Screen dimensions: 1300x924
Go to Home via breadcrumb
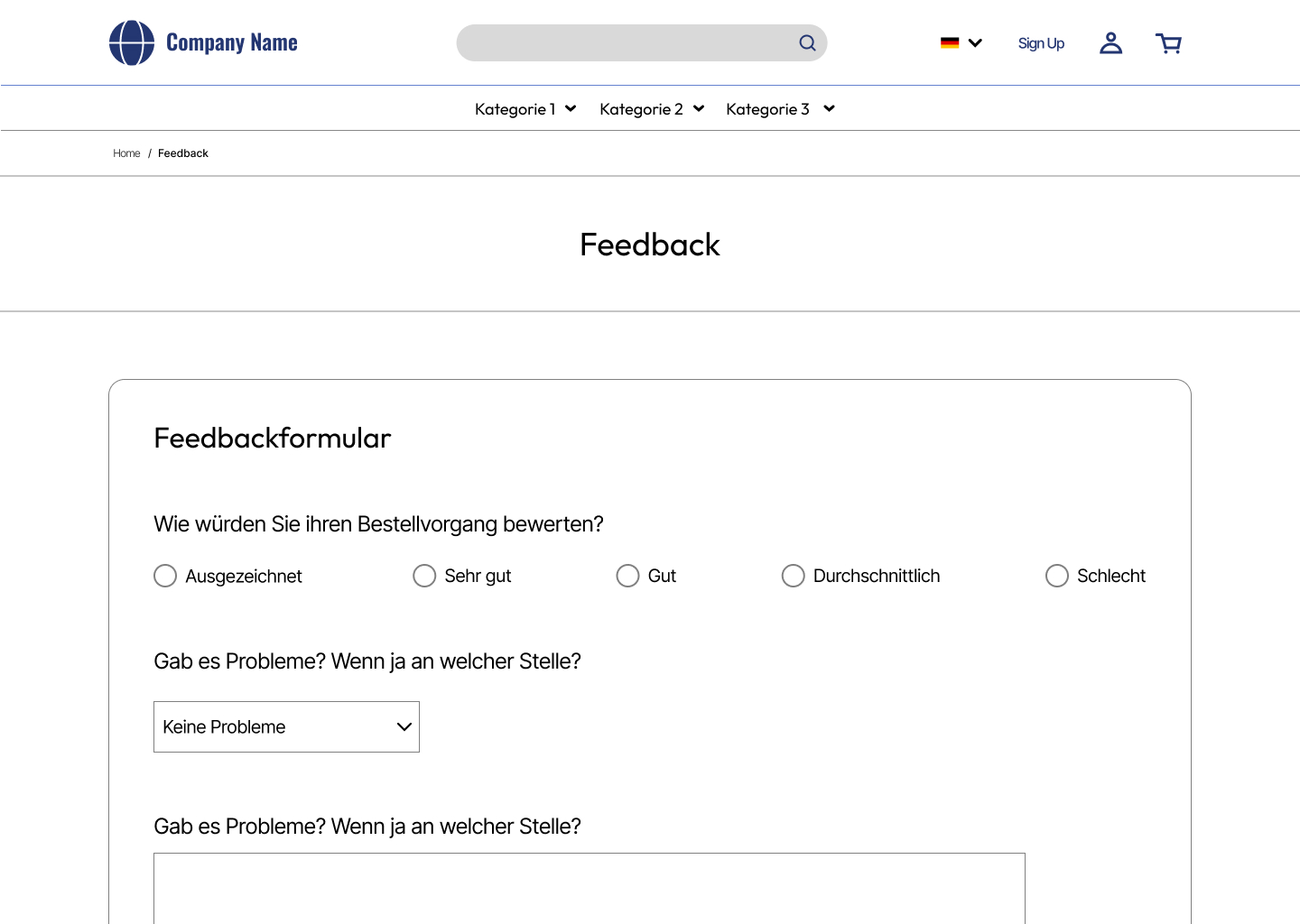click(x=126, y=153)
